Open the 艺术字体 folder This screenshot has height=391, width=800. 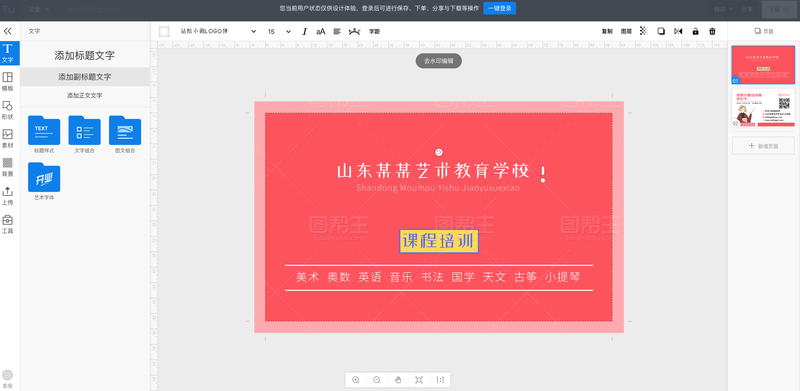(x=44, y=181)
